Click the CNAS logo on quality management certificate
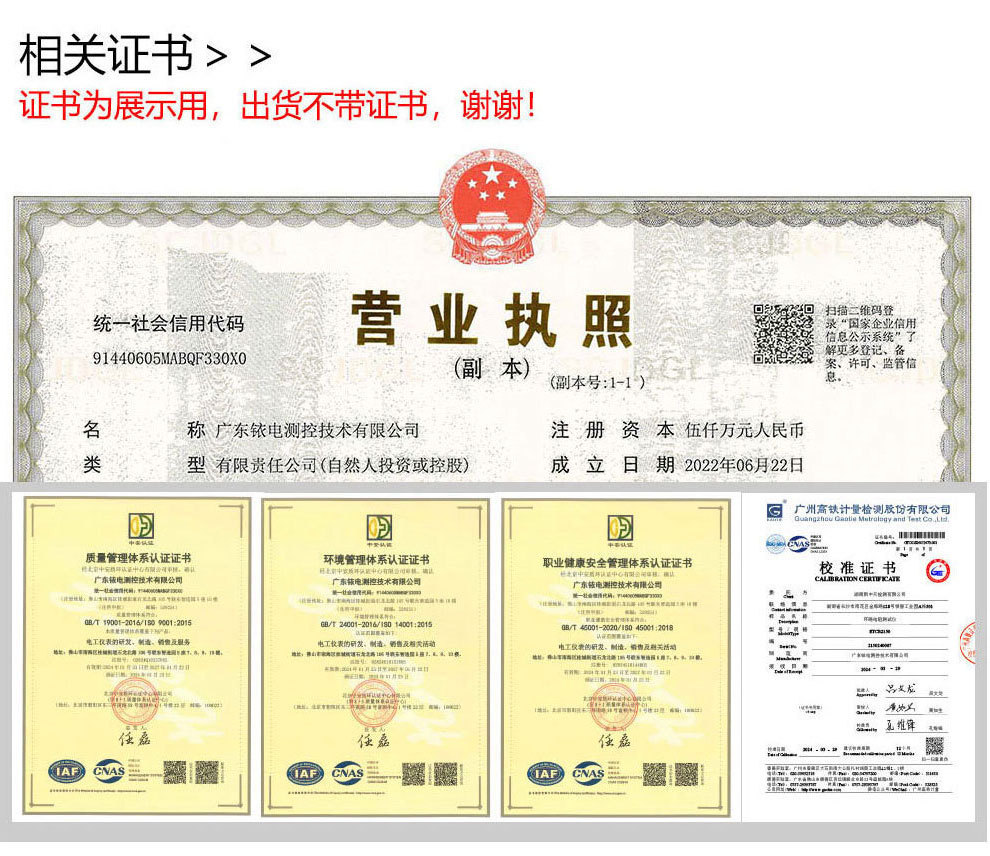The width and height of the screenshot is (990, 856). coord(109,771)
